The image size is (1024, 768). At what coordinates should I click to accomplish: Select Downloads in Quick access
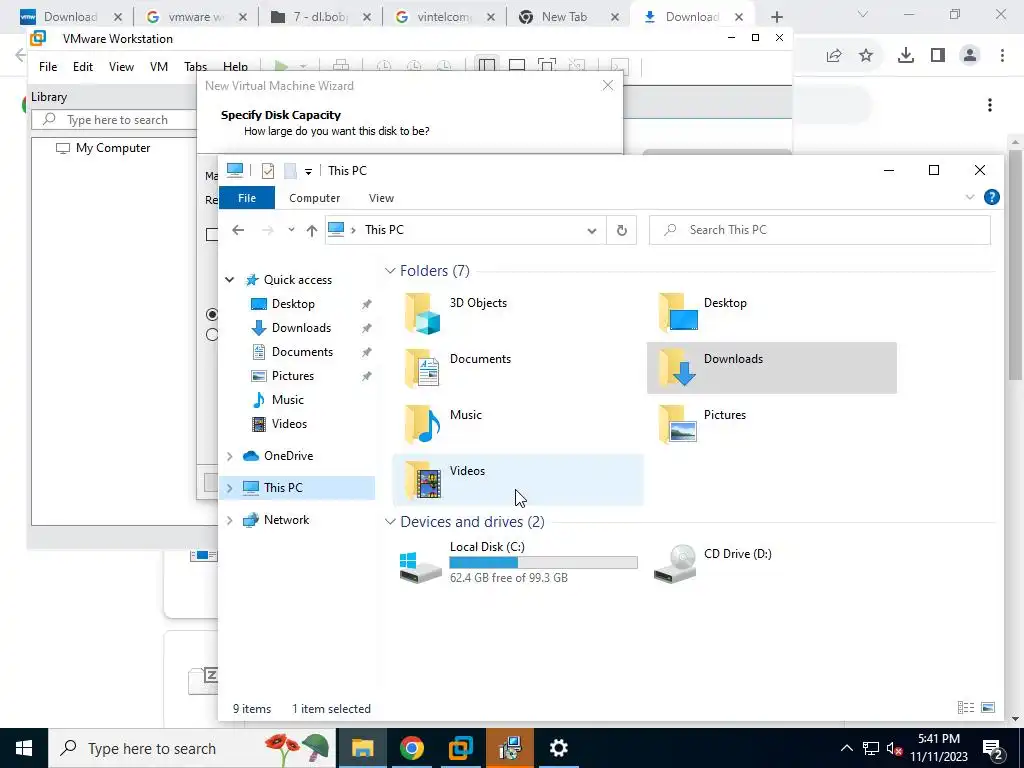pyautogui.click(x=301, y=328)
